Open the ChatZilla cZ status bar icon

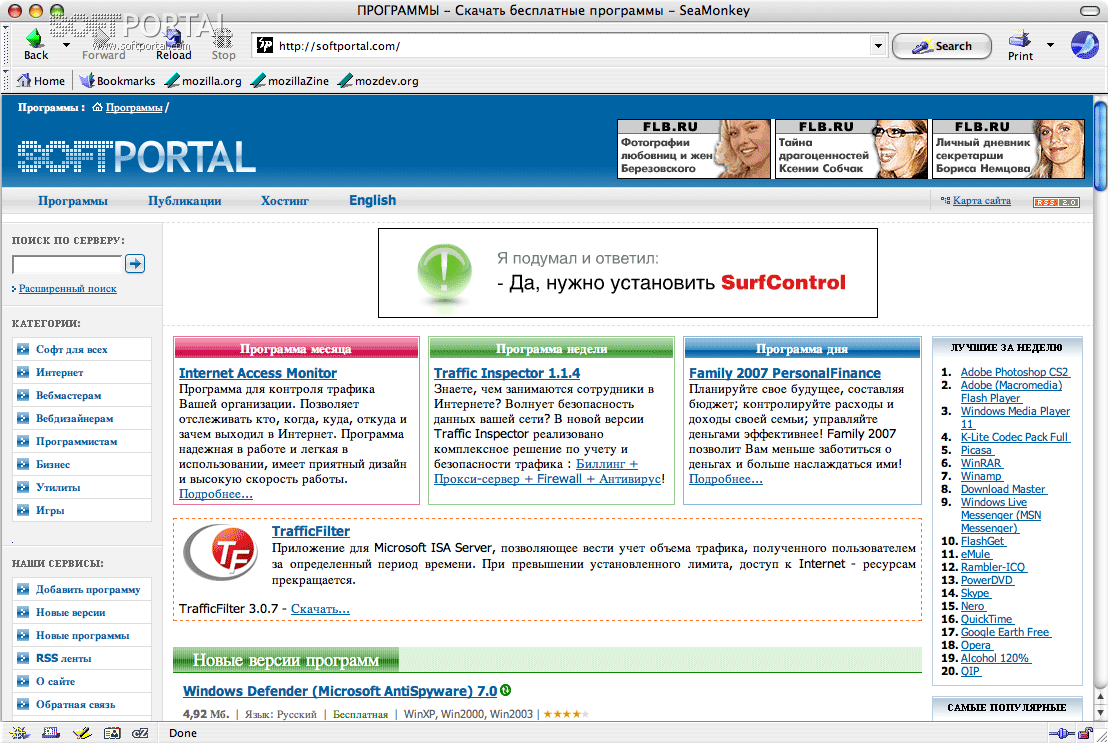tap(141, 733)
